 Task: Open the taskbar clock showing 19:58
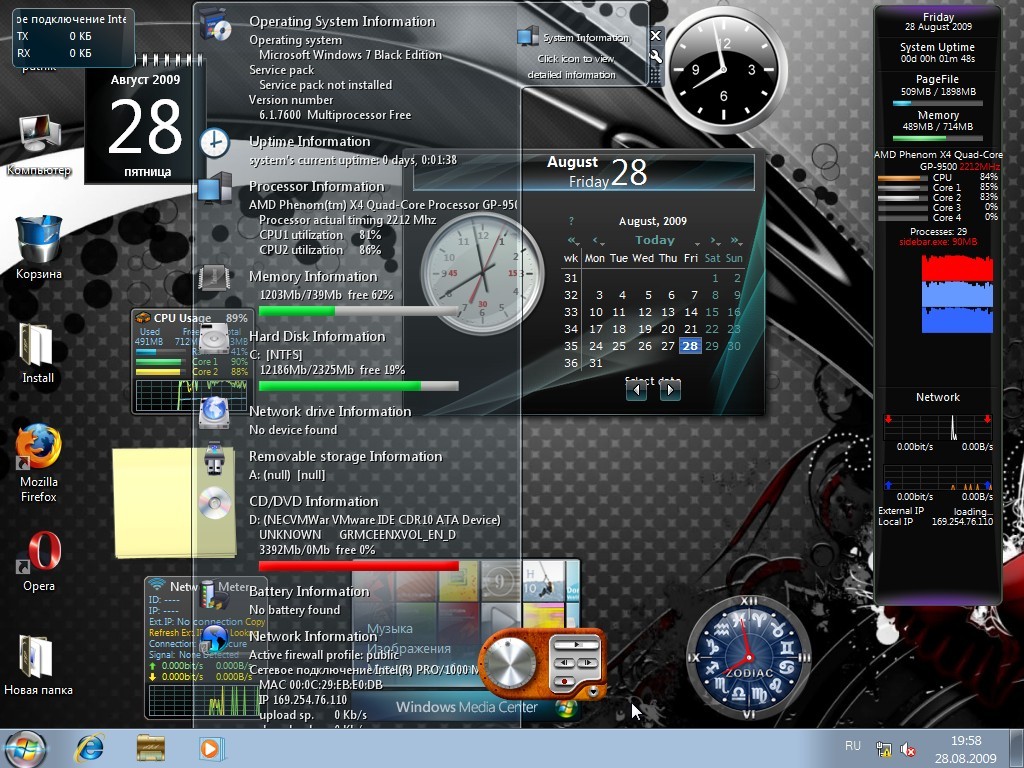tap(966, 750)
